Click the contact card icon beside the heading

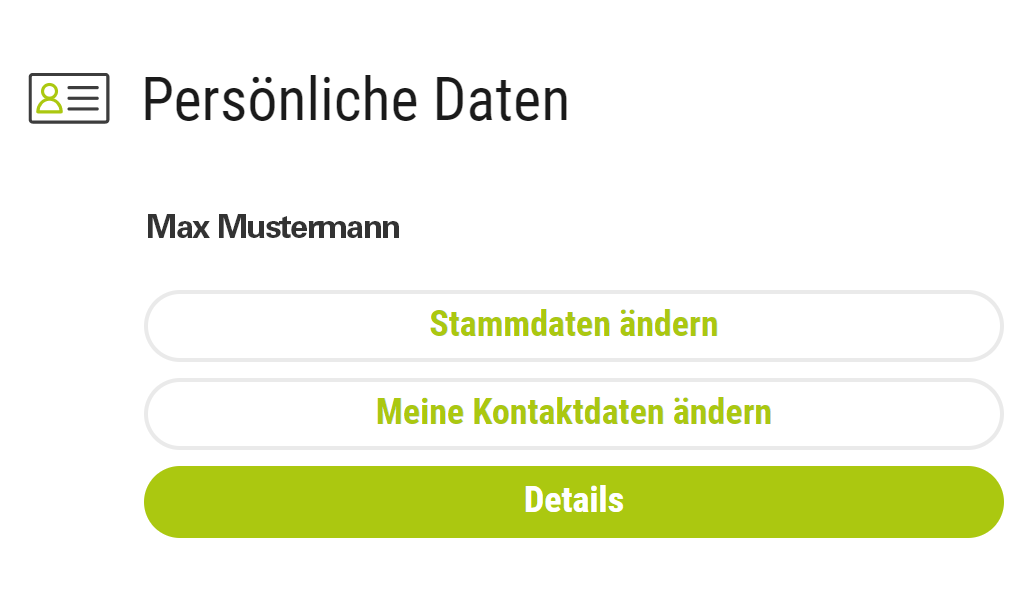click(x=69, y=98)
